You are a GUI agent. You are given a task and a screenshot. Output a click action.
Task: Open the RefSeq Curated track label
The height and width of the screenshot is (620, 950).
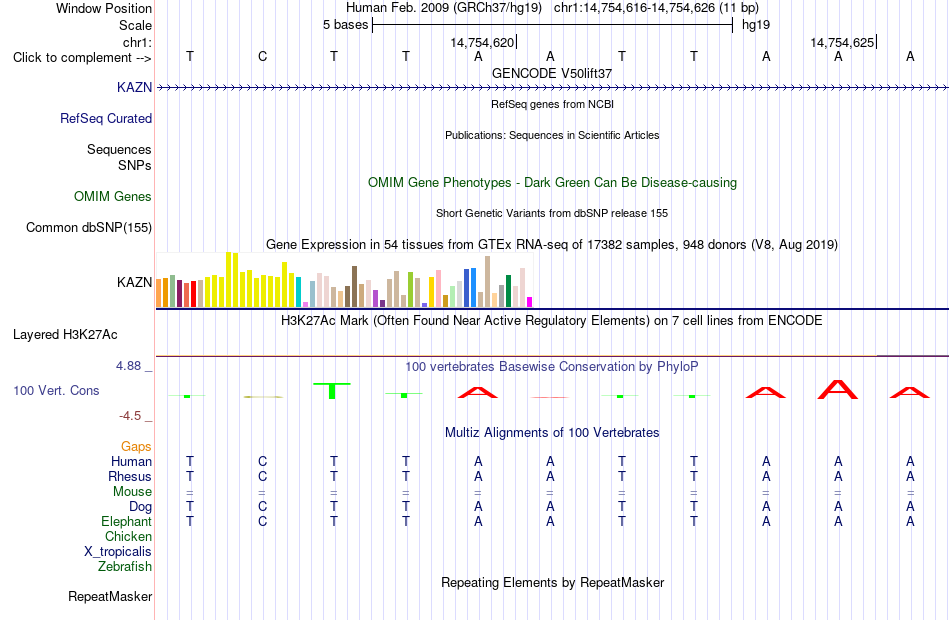105,118
